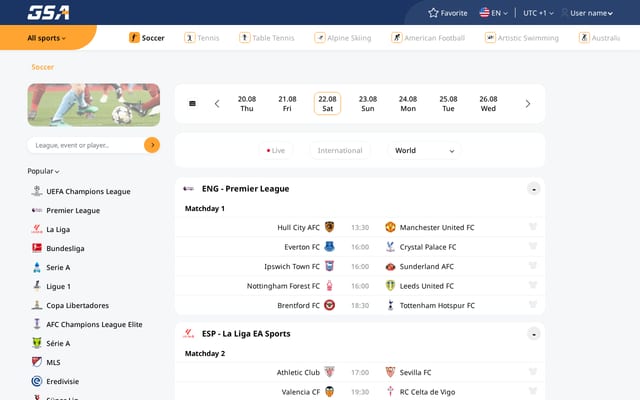Click the GSA logo
This screenshot has width=640, height=400.
[49, 13]
